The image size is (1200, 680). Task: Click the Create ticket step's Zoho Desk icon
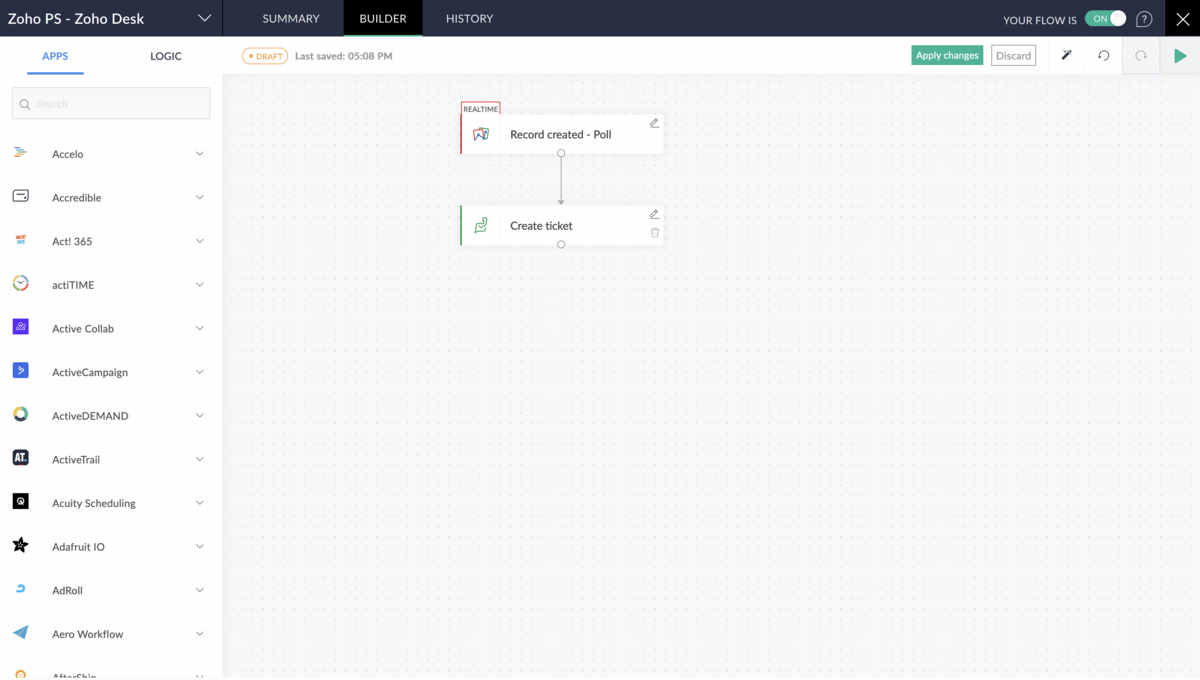point(481,225)
